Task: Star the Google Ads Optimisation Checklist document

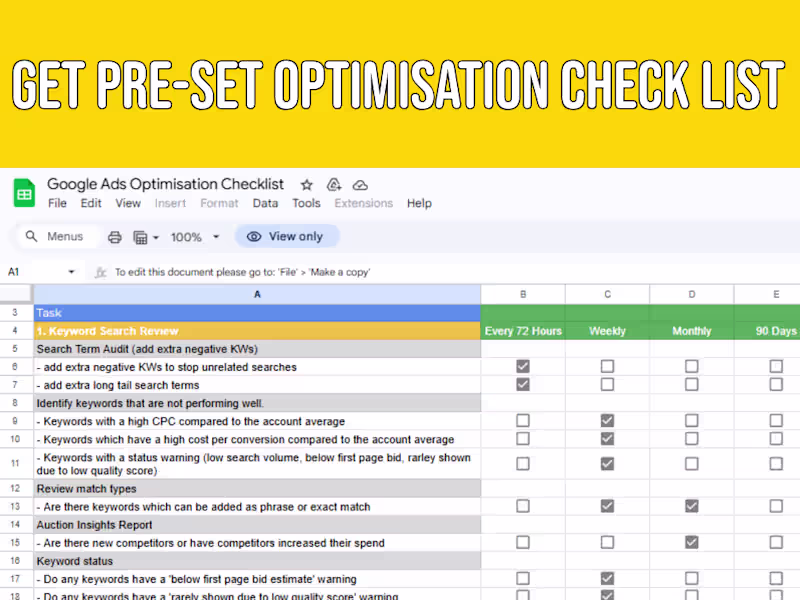Action: point(307,185)
